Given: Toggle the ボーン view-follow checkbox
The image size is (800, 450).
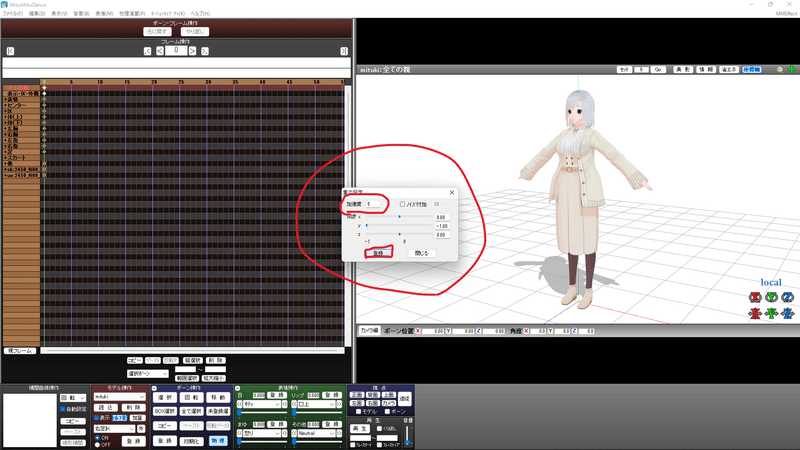Looking at the screenshot, I should [x=387, y=411].
